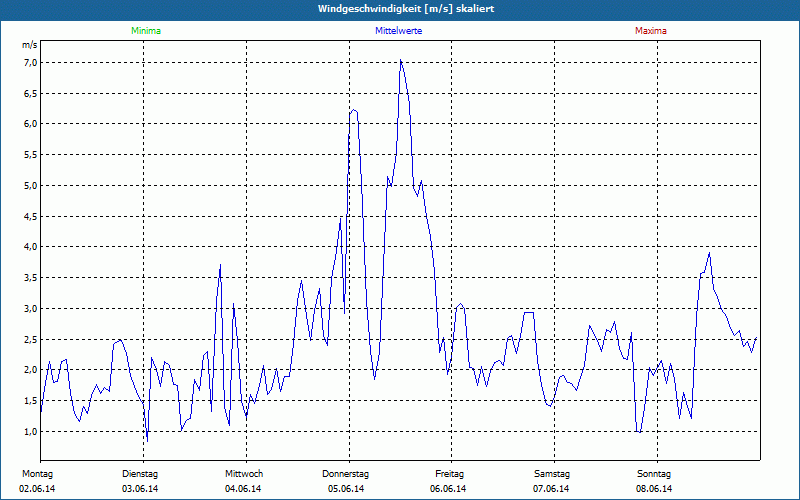The image size is (800, 500).
Task: Click the Sonntag day label
Action: 654,474
